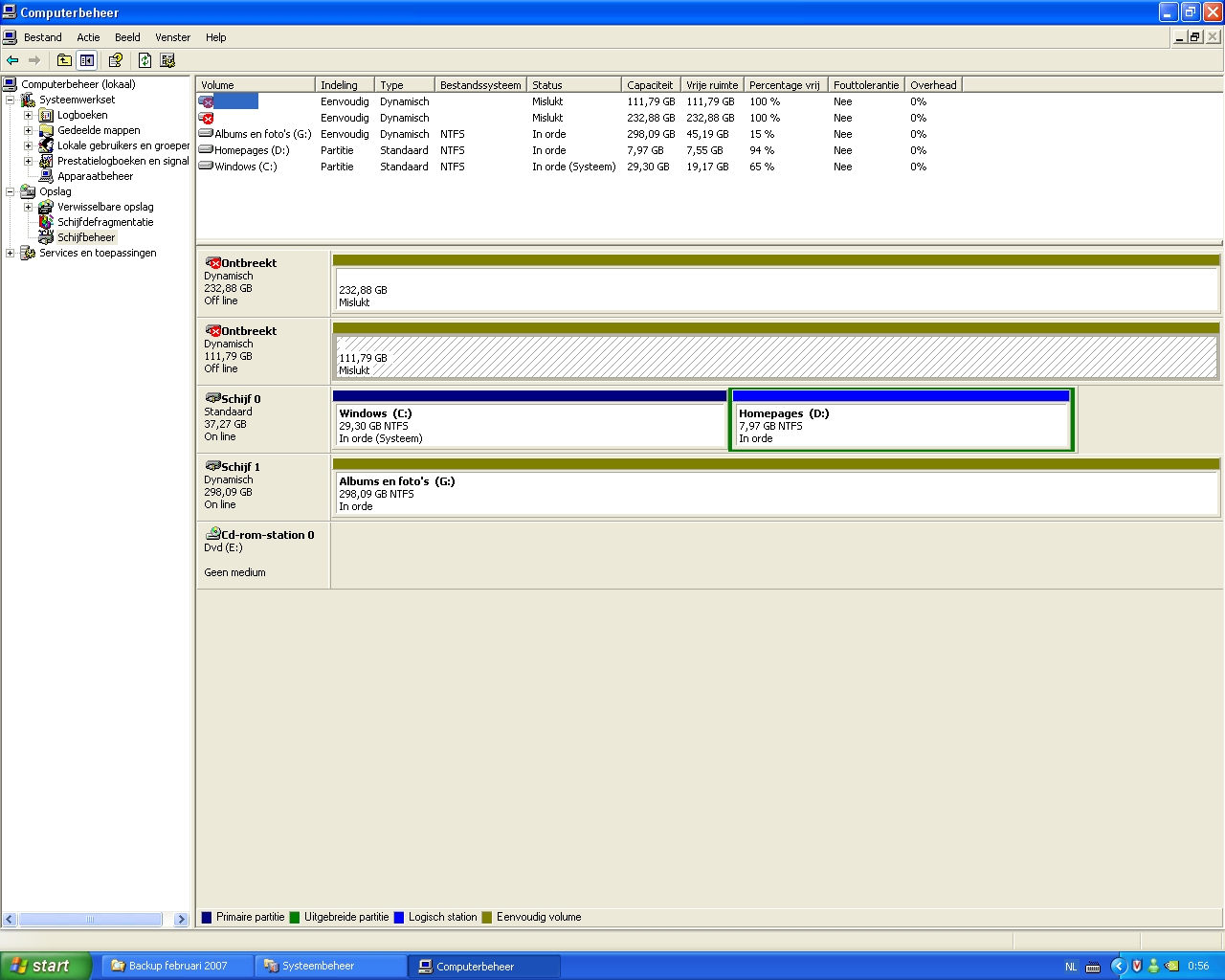Expand the Logboeken node
This screenshot has width=1225, height=980.
point(28,115)
